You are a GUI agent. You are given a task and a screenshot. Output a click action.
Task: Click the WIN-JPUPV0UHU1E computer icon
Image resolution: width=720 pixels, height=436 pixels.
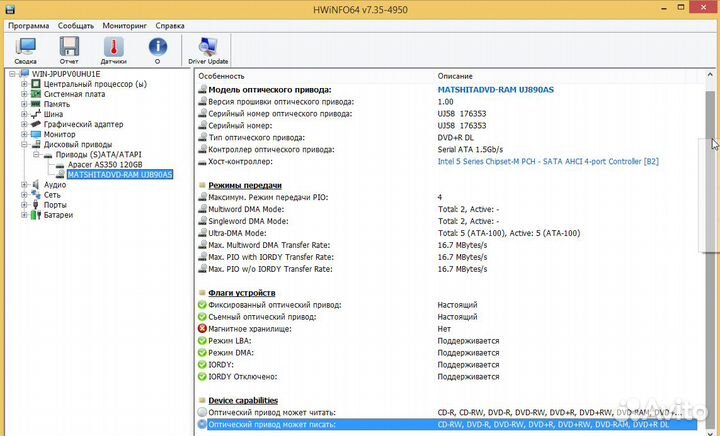pos(24,74)
